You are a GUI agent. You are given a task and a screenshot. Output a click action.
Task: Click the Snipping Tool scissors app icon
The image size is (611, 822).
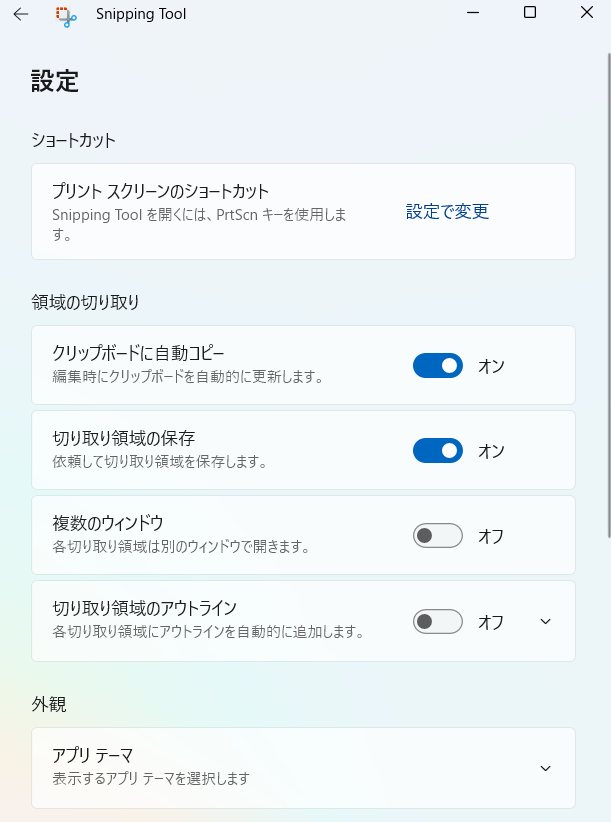(x=66, y=15)
